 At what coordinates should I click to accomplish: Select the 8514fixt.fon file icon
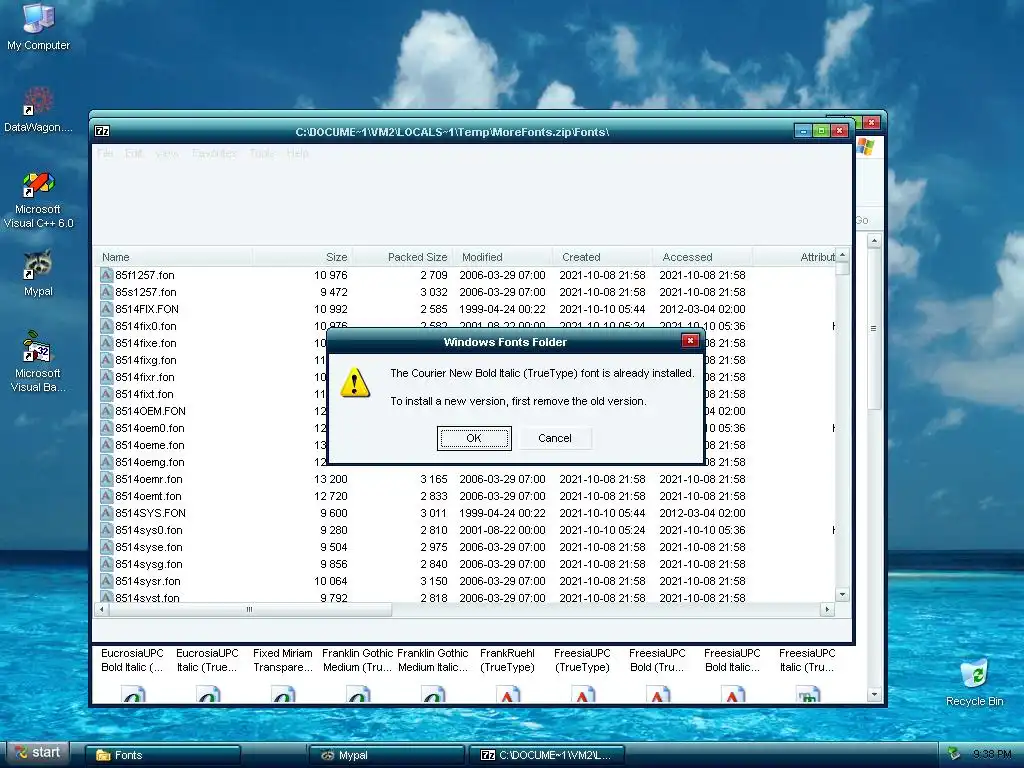tap(106, 394)
